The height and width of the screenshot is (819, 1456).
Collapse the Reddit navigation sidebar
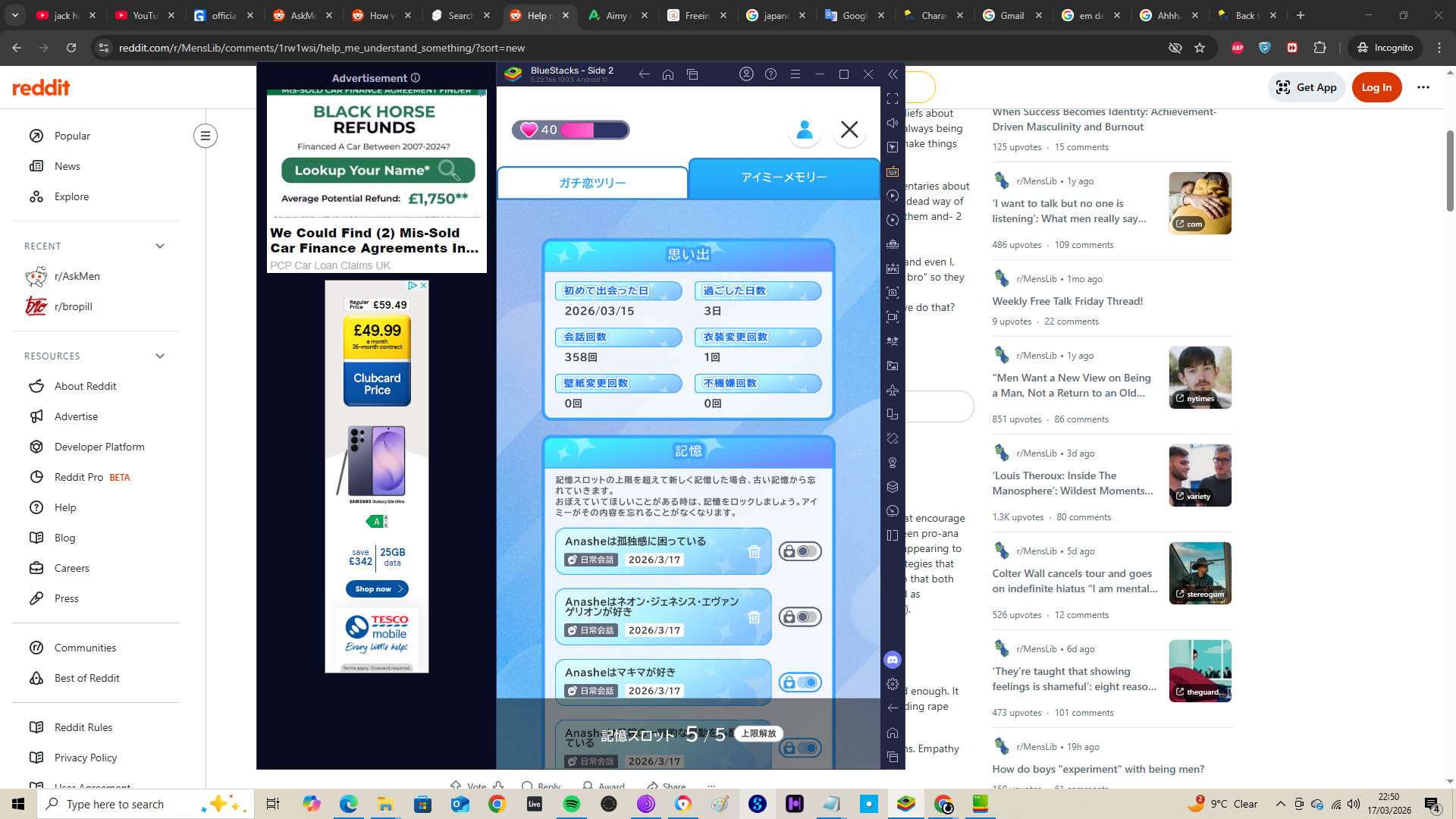pos(205,136)
